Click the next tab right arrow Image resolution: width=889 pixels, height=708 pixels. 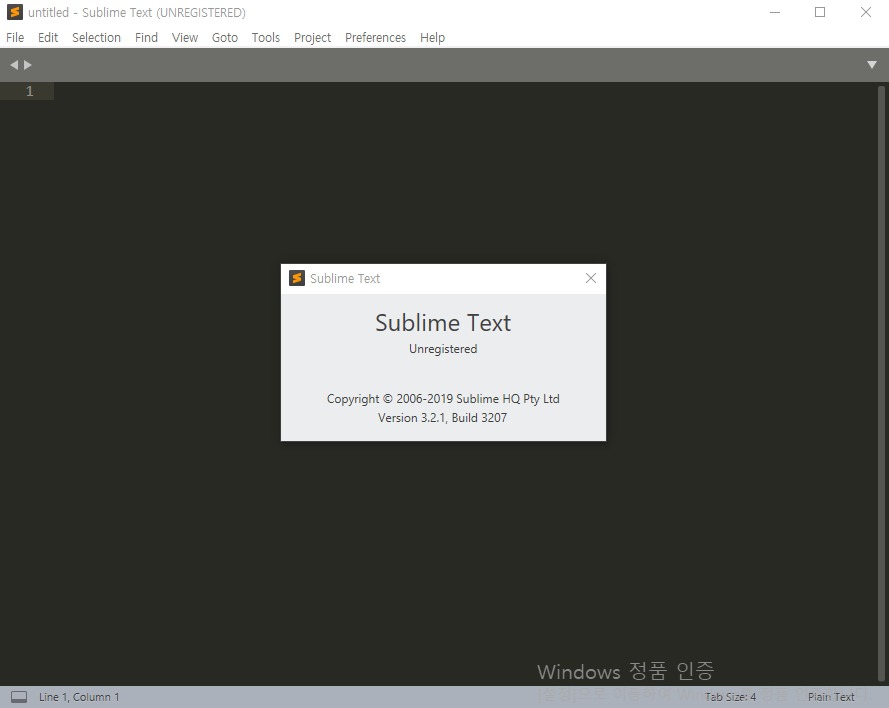click(27, 65)
